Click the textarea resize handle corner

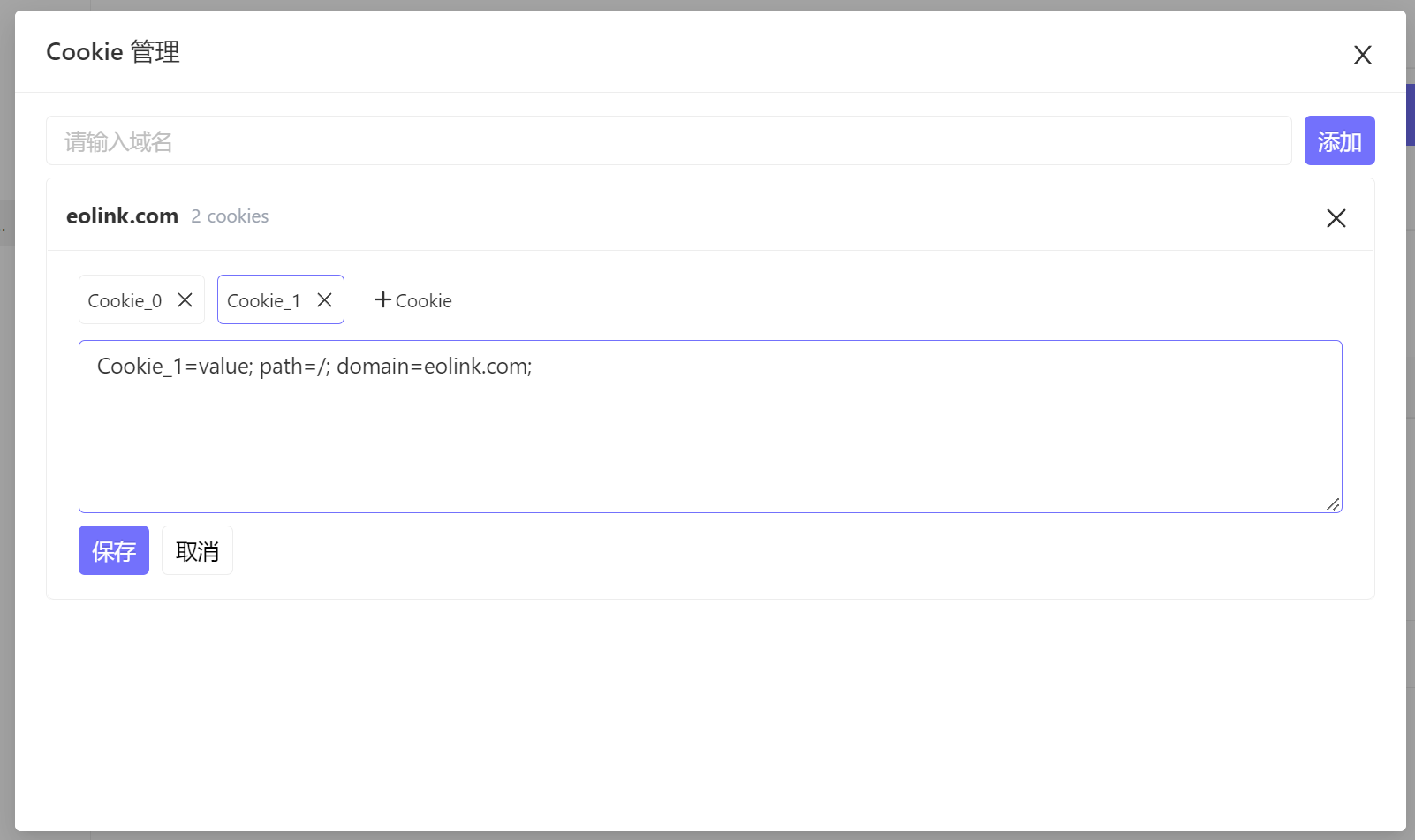coord(1333,504)
